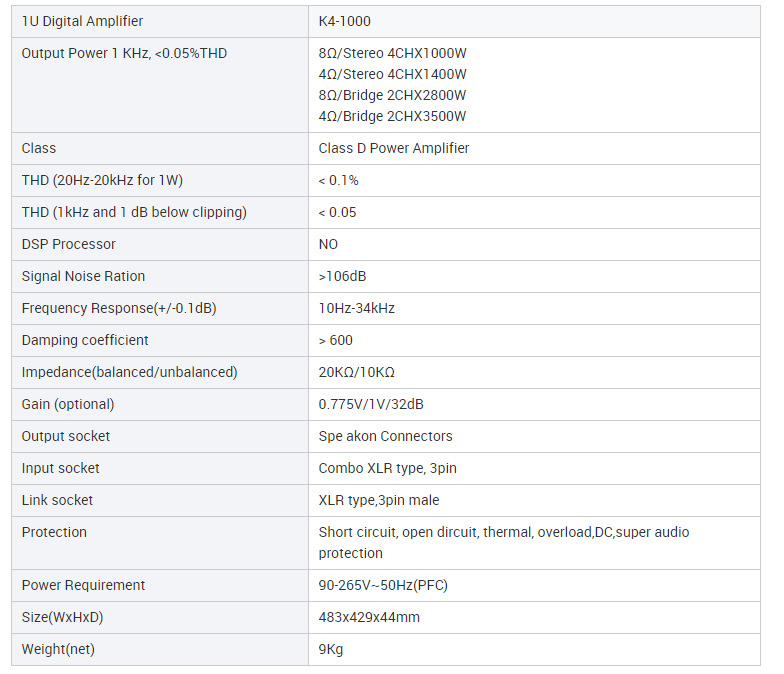Click the "483x429x44mm" size value
This screenshot has height=674, width=784.
(369, 617)
